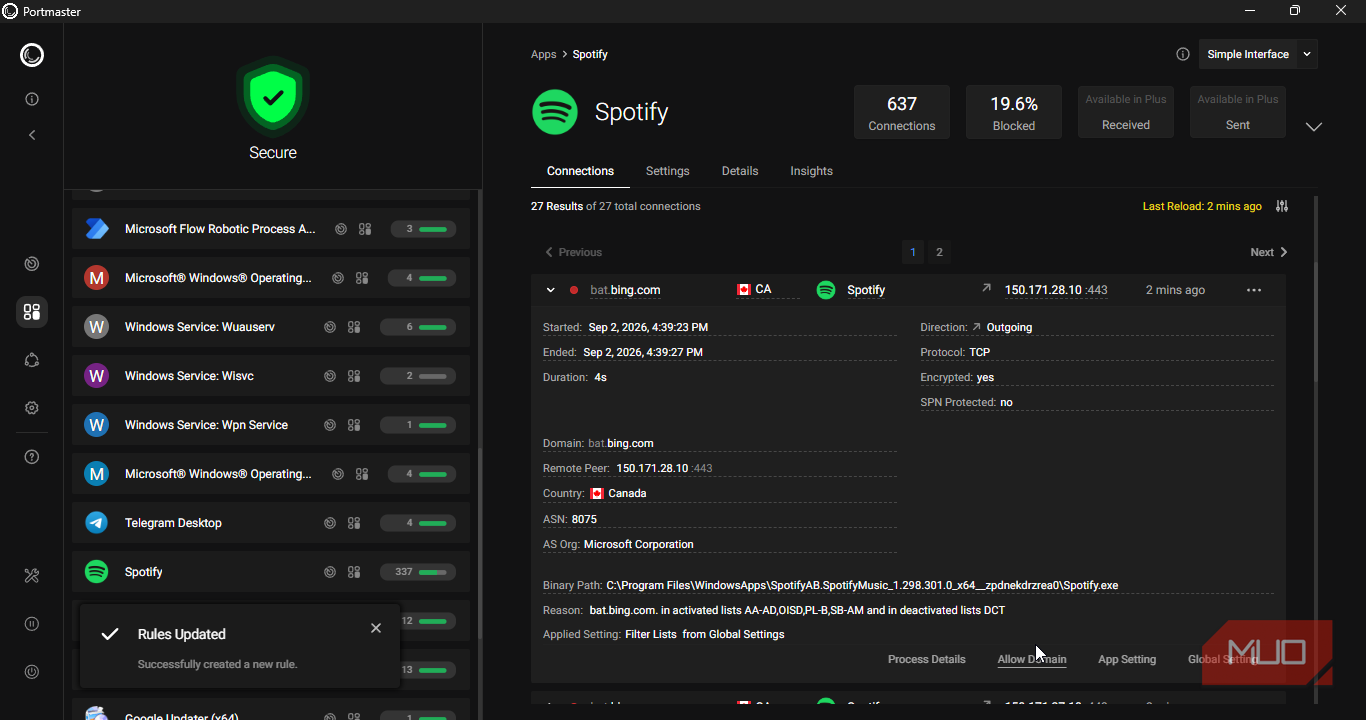Switch to the Settings tab
1366x720 pixels.
[668, 171]
